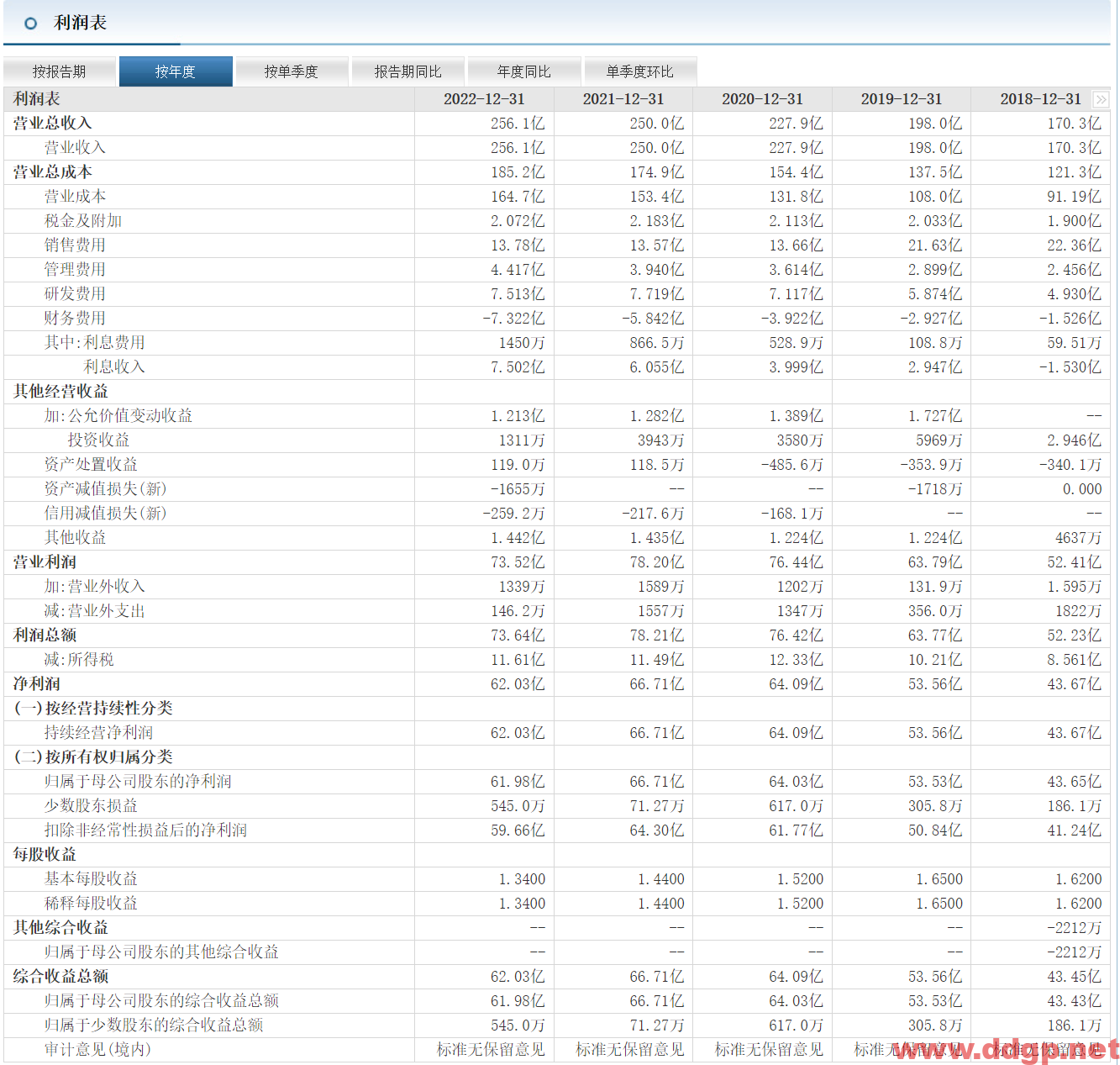The height and width of the screenshot is (1065, 1120).
Task: Select the 财务费用 row label
Action: pos(75,319)
